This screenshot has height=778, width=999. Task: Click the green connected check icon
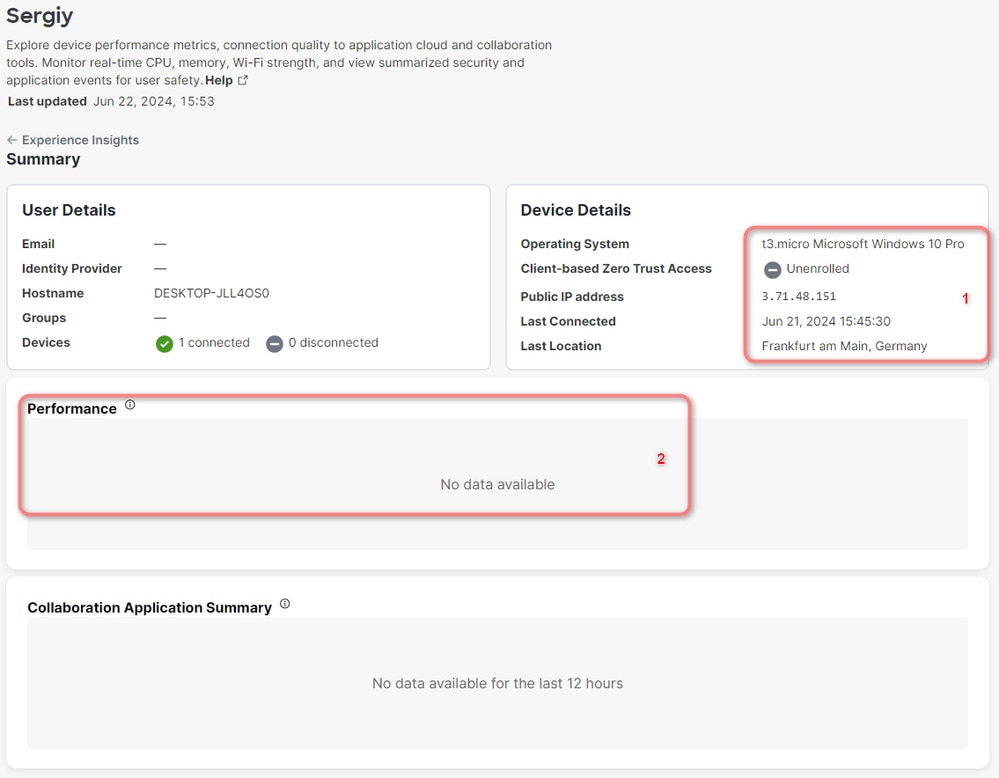click(x=164, y=344)
